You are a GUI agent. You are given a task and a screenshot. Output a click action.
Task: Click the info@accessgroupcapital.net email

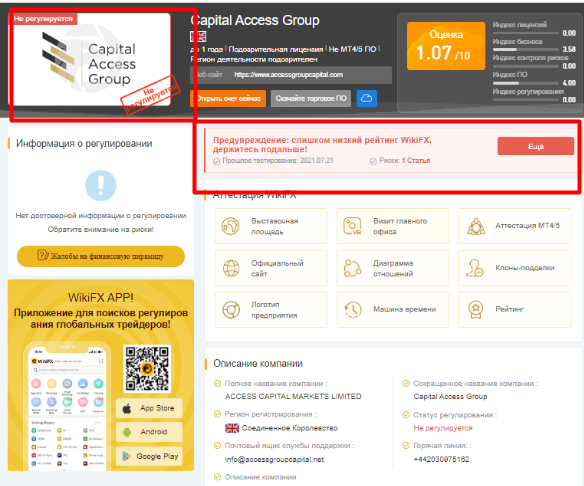(x=274, y=460)
